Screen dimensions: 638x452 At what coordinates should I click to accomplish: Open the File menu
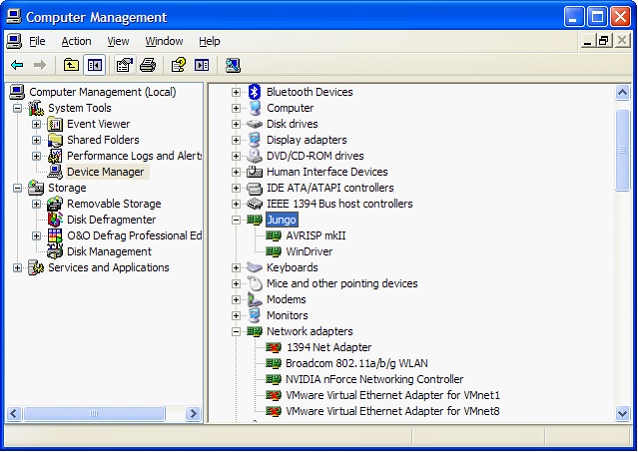(x=37, y=41)
